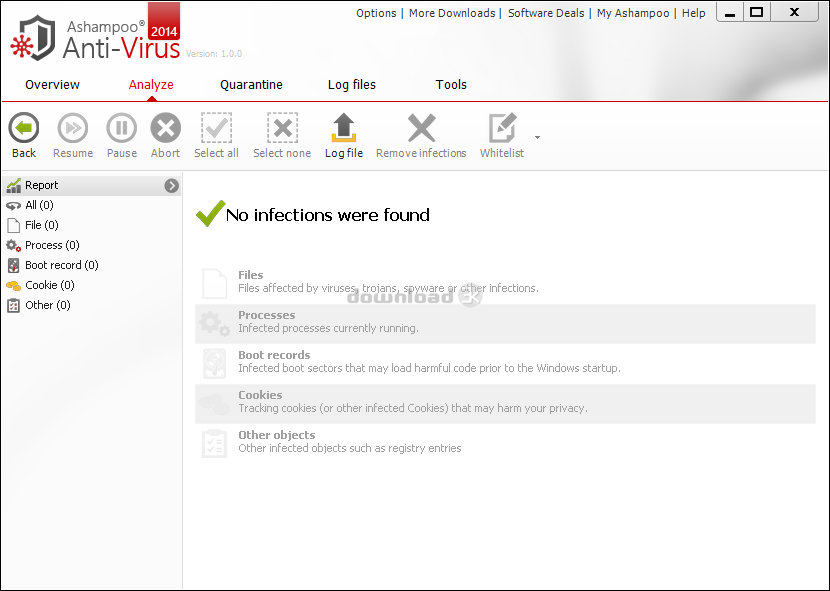The height and width of the screenshot is (591, 830).
Task: Click the Cookie coins icon in sidebar
Action: tap(14, 285)
